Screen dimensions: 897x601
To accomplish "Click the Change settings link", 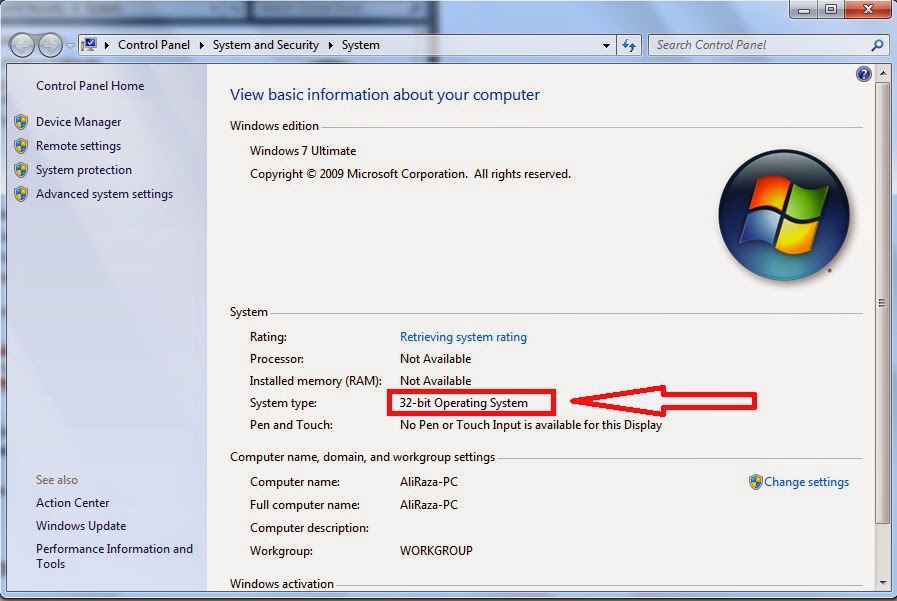I will [807, 481].
